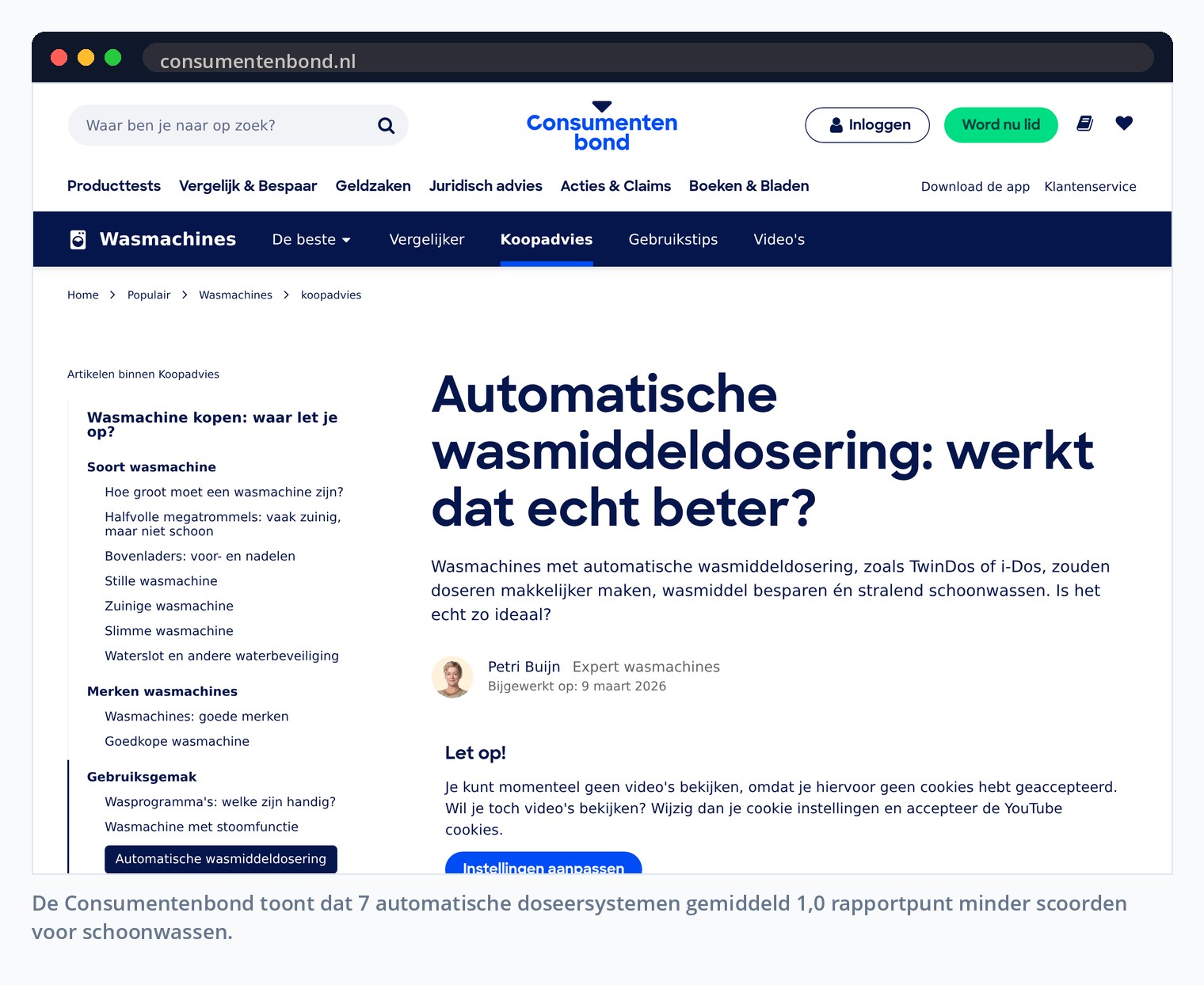
Task: Click the 'Expert wasmachines' label
Action: click(x=646, y=667)
